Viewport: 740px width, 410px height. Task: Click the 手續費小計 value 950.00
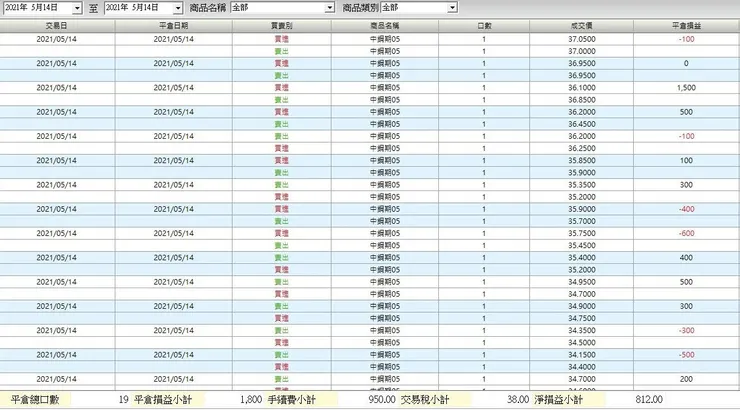[382, 400]
